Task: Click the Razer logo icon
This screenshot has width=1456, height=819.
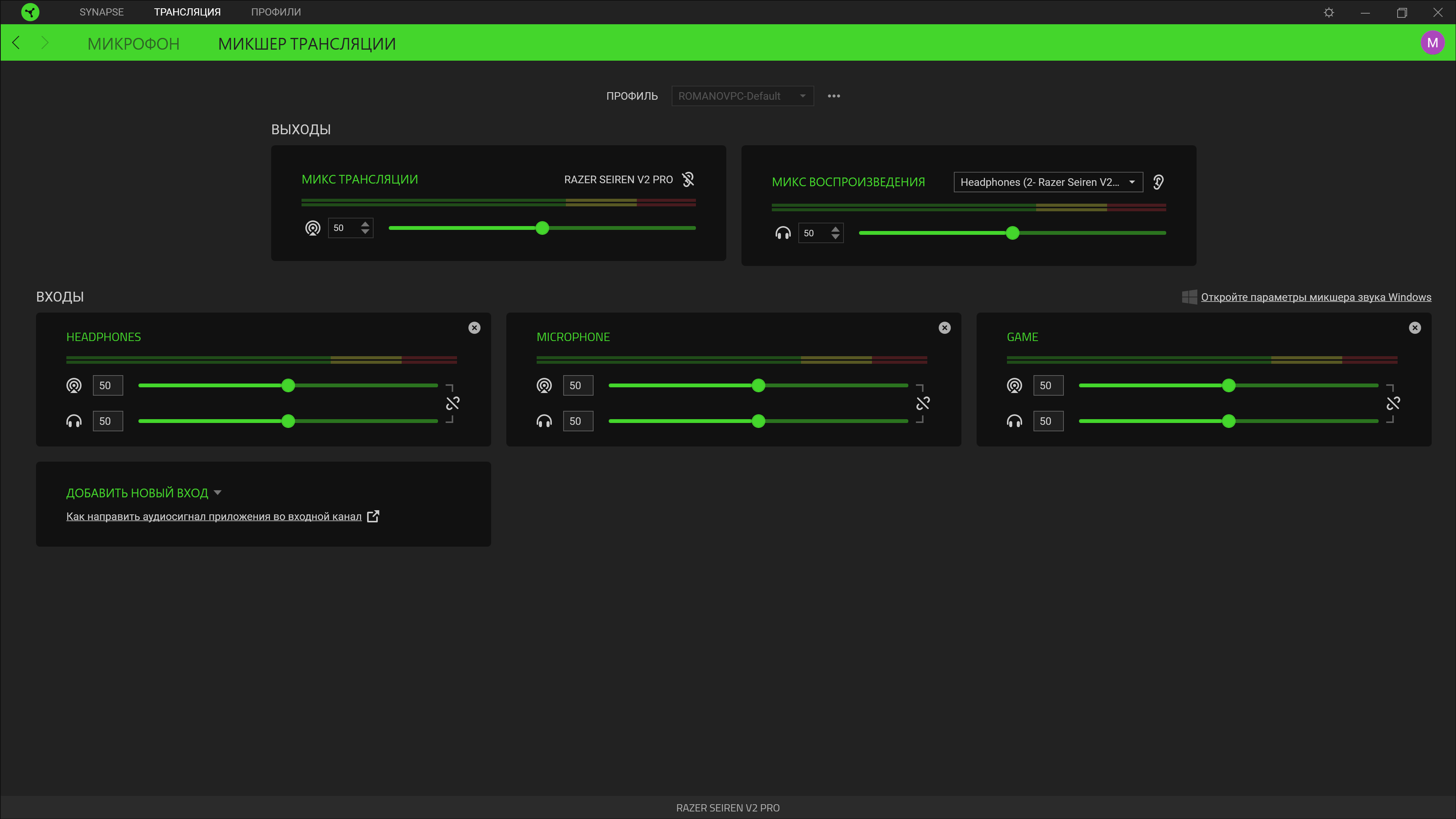Action: click(x=30, y=12)
